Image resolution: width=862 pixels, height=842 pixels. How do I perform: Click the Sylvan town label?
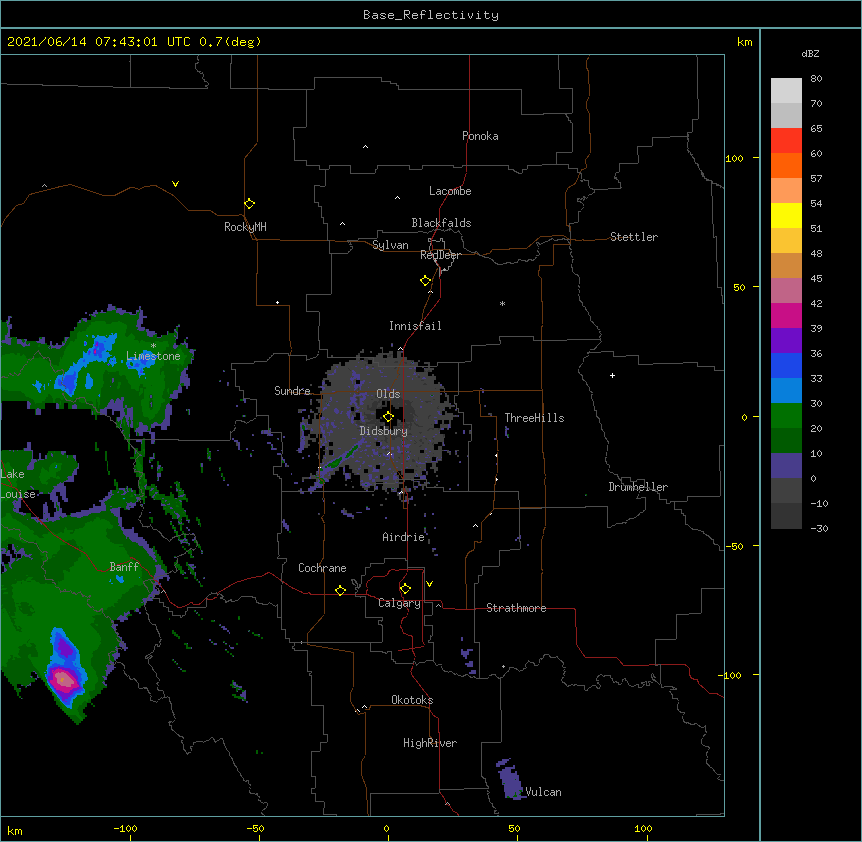click(x=390, y=245)
